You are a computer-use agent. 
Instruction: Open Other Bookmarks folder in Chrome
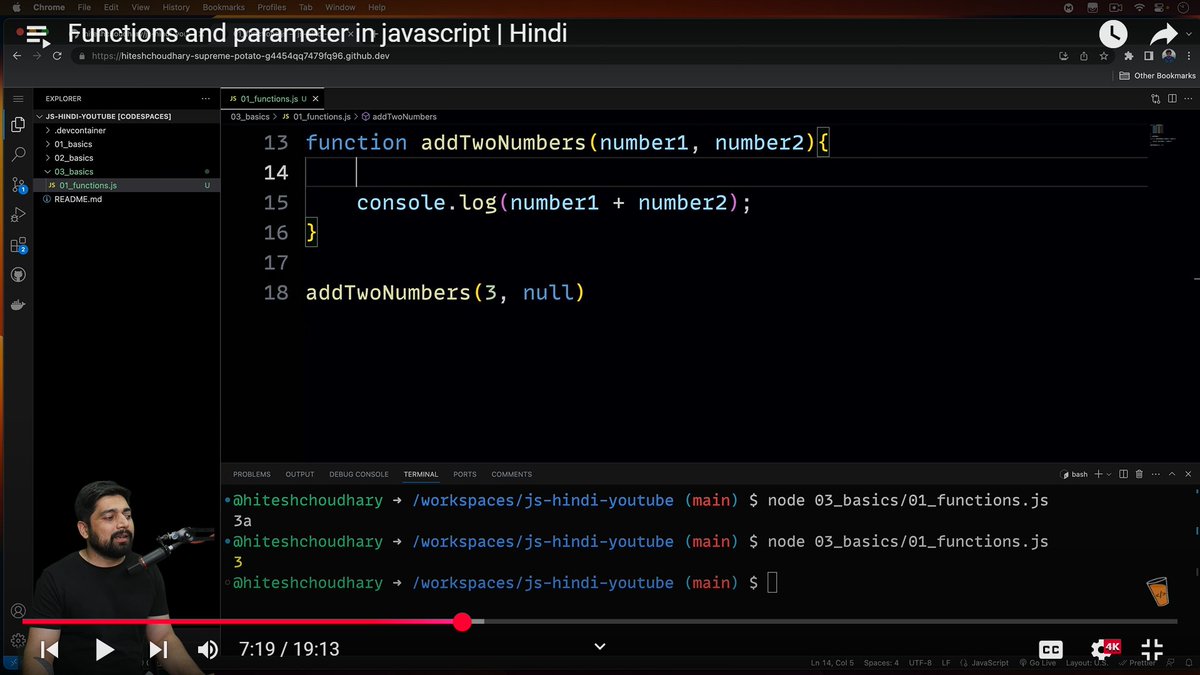[x=1157, y=75]
